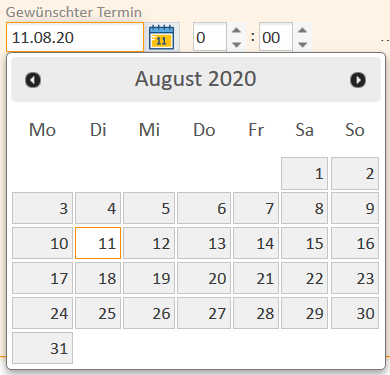Click the date field showing 11.08.20
390x375 pixels.
[x=75, y=37]
